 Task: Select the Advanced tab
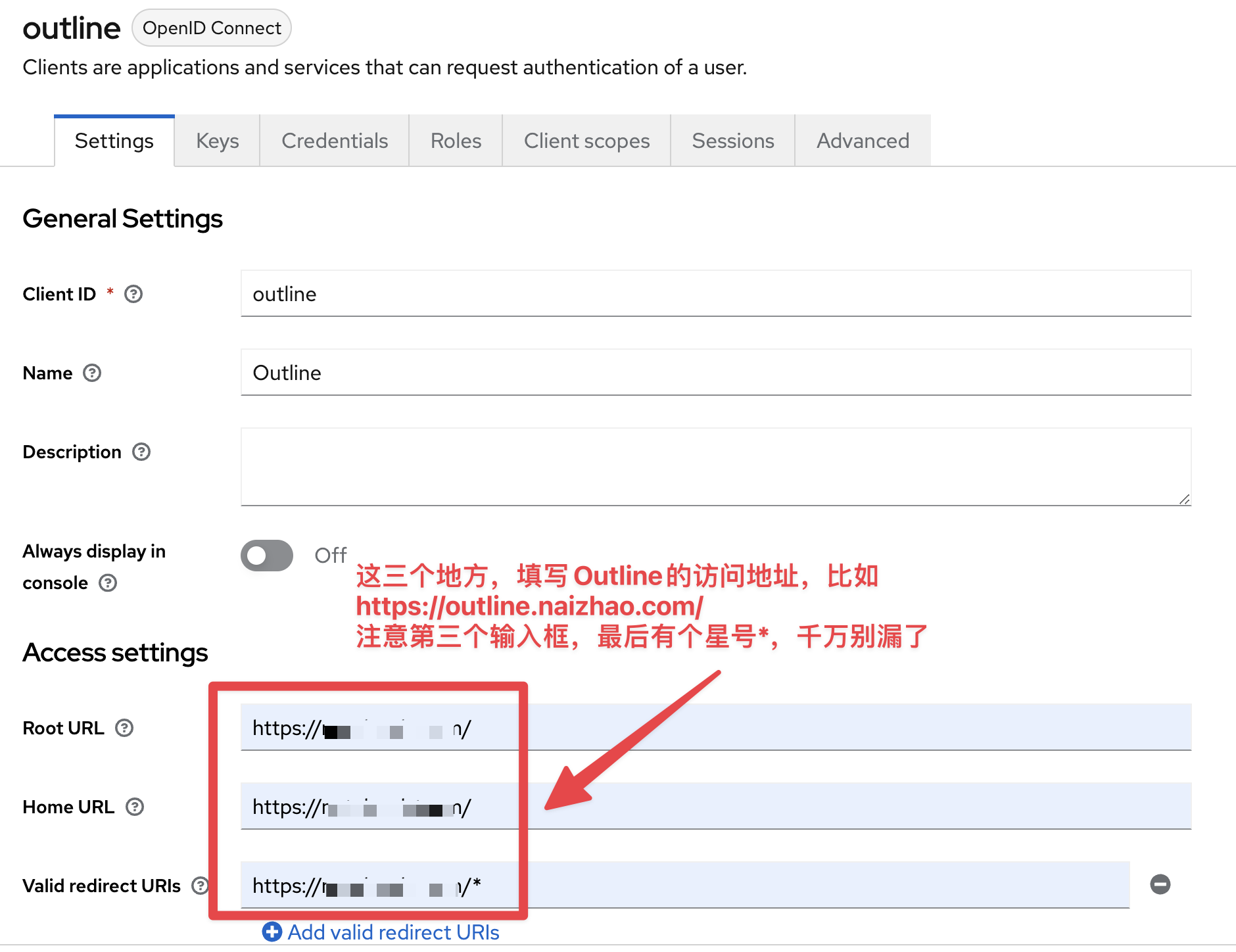coord(863,141)
